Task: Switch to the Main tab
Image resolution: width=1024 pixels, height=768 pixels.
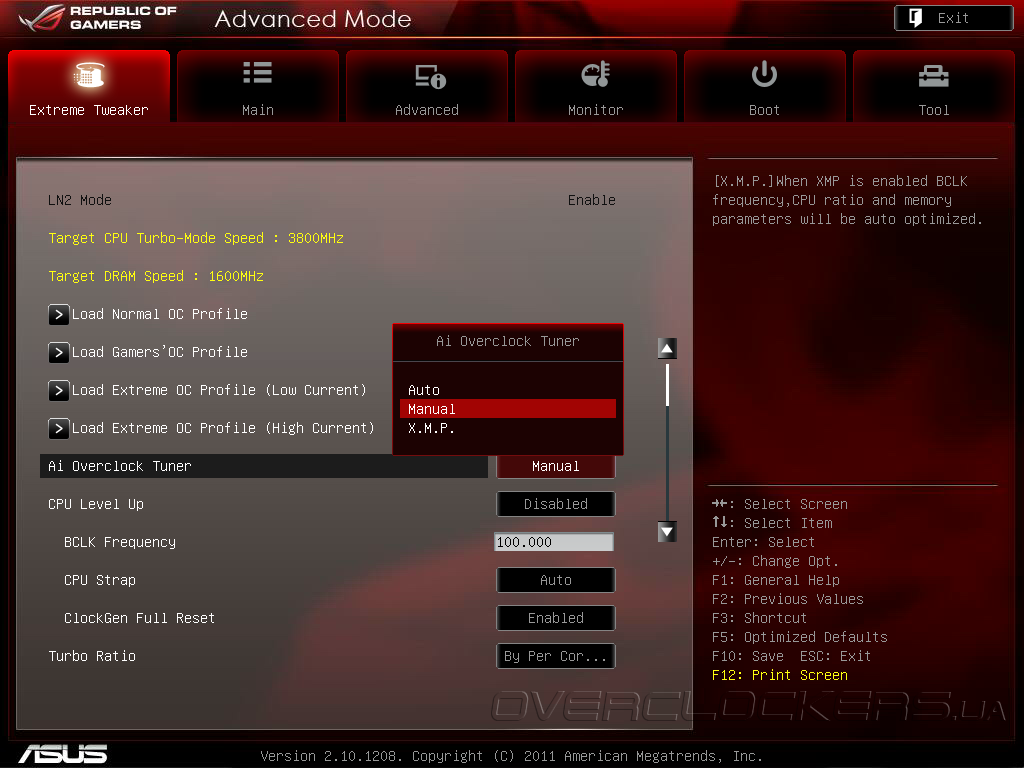Action: [258, 86]
